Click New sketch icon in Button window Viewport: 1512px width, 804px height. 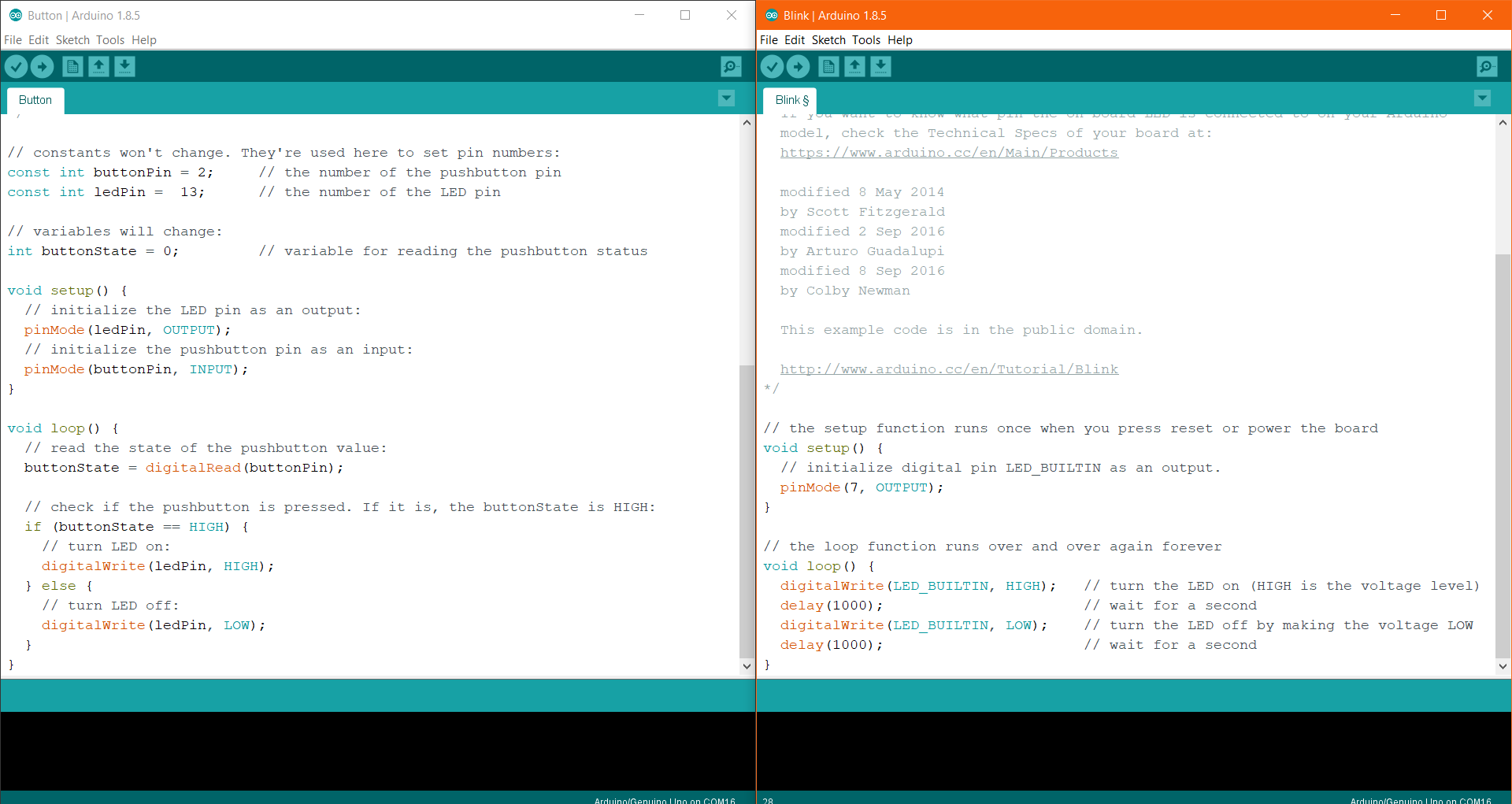point(72,67)
